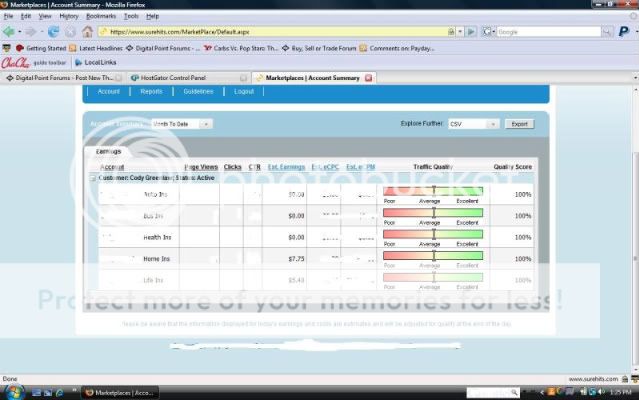Open the ChaCha guide toolbar logo

point(15,63)
